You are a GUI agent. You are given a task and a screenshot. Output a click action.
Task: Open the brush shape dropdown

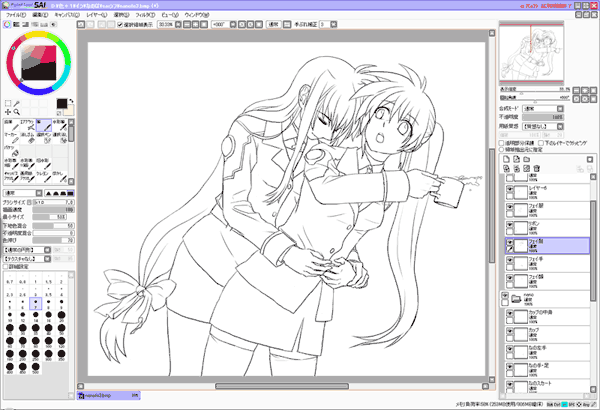coord(27,250)
